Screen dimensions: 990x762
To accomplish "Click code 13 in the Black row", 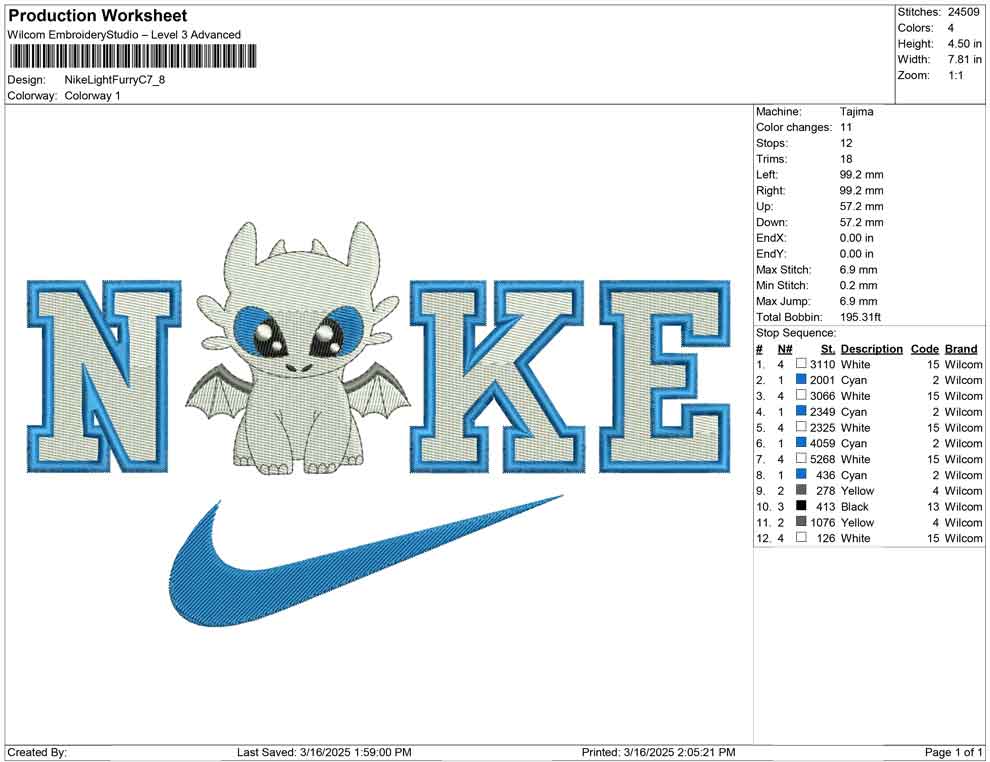I will (x=933, y=506).
